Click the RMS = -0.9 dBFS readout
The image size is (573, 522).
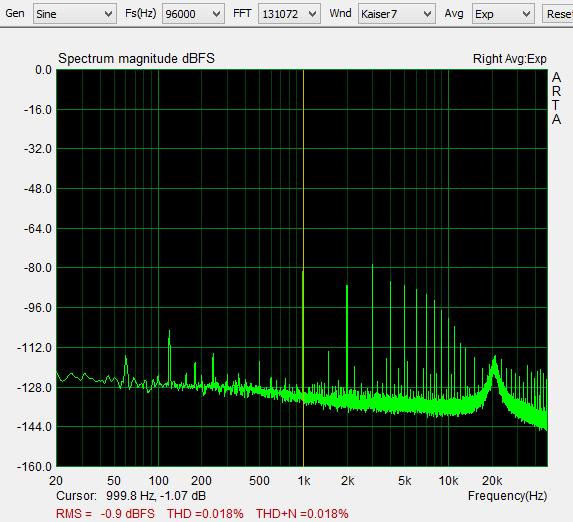105,514
